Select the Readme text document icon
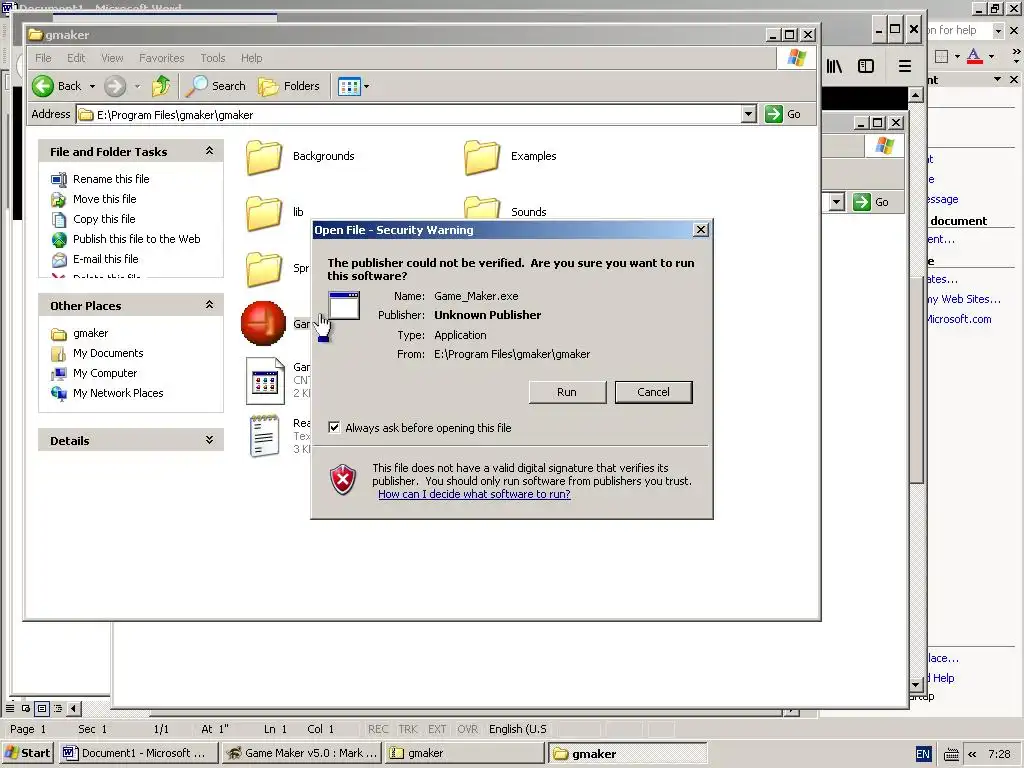The height and width of the screenshot is (768, 1024). click(264, 436)
